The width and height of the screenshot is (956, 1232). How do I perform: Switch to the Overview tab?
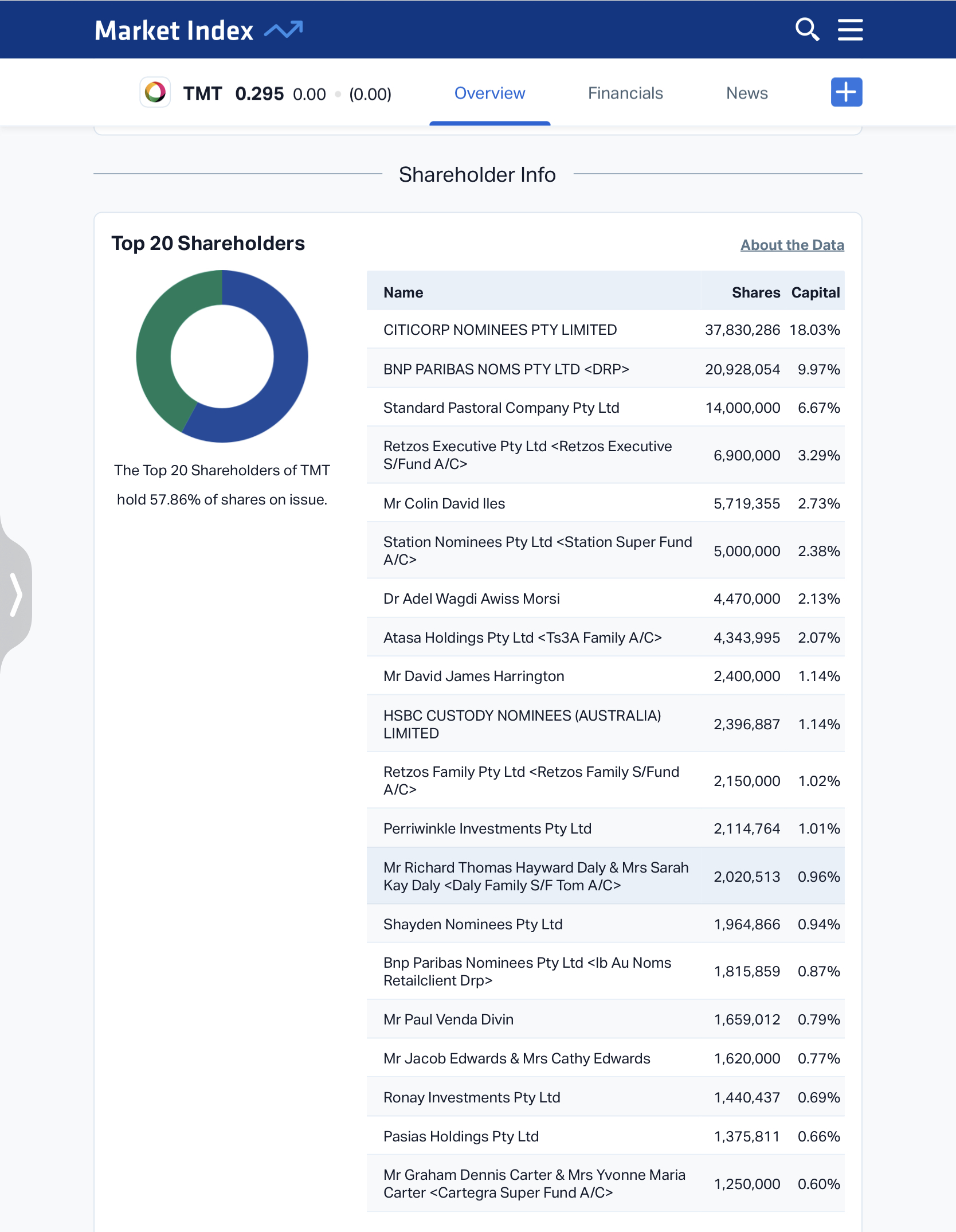pyautogui.click(x=489, y=93)
